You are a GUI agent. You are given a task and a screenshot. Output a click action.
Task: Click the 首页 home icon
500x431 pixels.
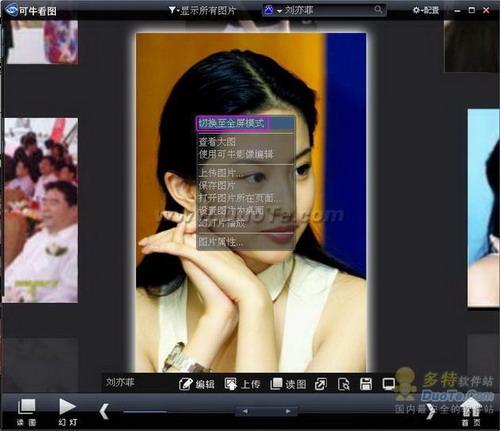pyautogui.click(x=471, y=412)
